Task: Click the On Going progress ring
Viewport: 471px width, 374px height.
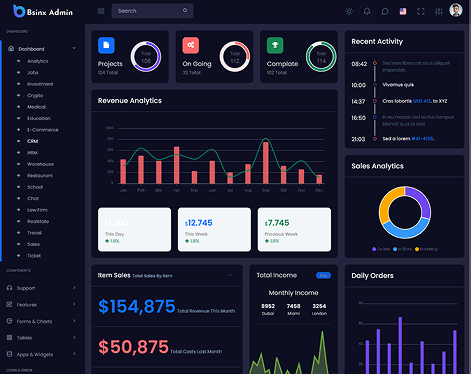Action: pos(235,57)
